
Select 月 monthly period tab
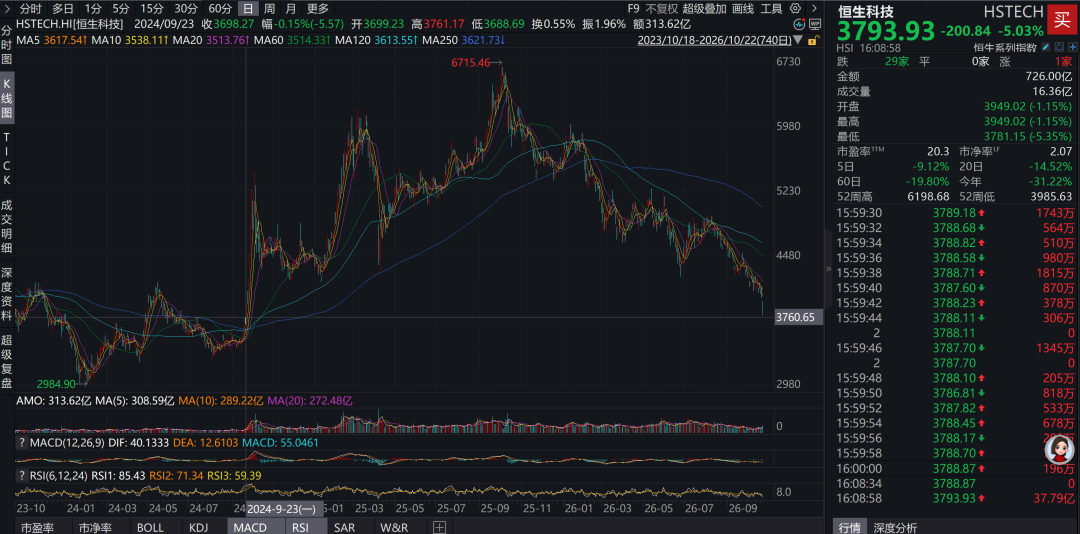point(291,9)
